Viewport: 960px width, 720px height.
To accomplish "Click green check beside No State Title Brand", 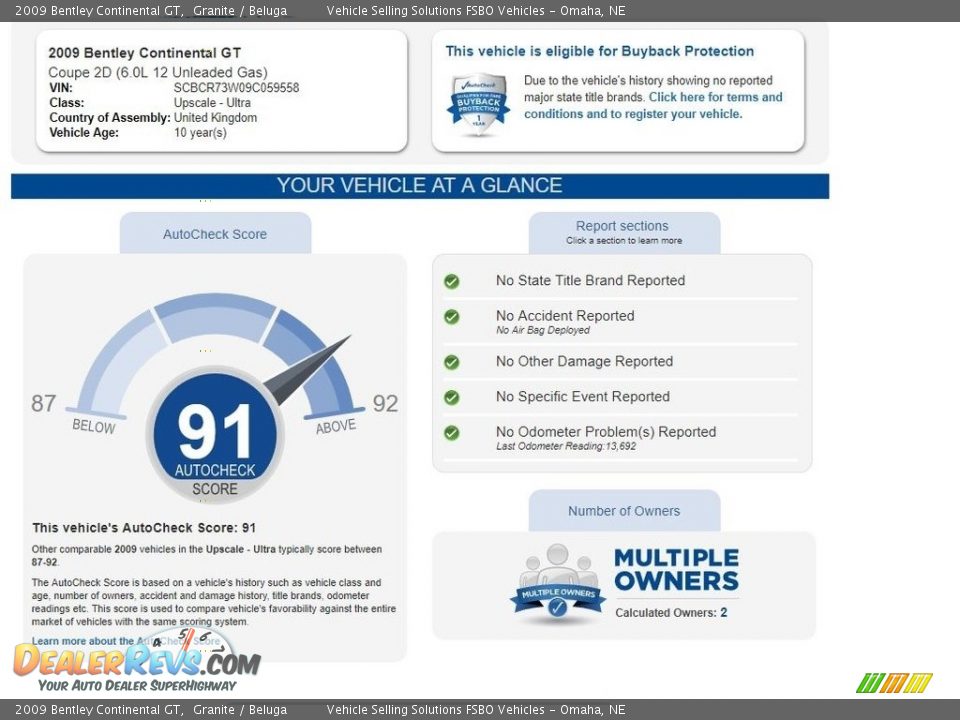I will point(452,282).
